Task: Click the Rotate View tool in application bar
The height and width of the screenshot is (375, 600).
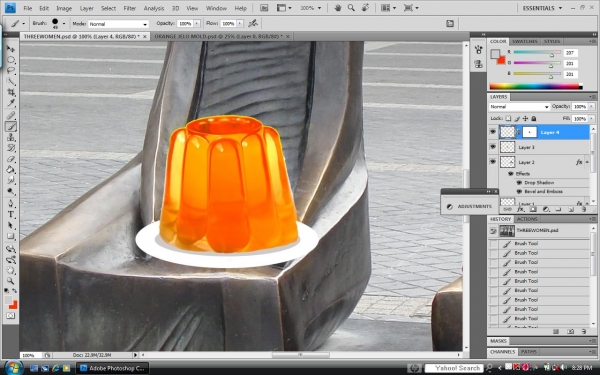Action: pos(365,8)
